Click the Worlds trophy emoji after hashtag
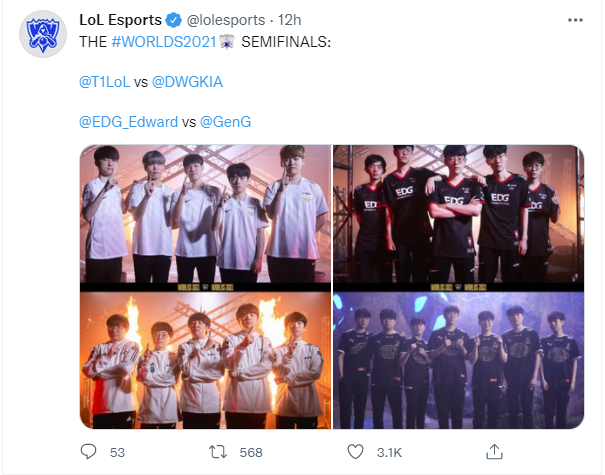This screenshot has width=605, height=475. pos(227,42)
